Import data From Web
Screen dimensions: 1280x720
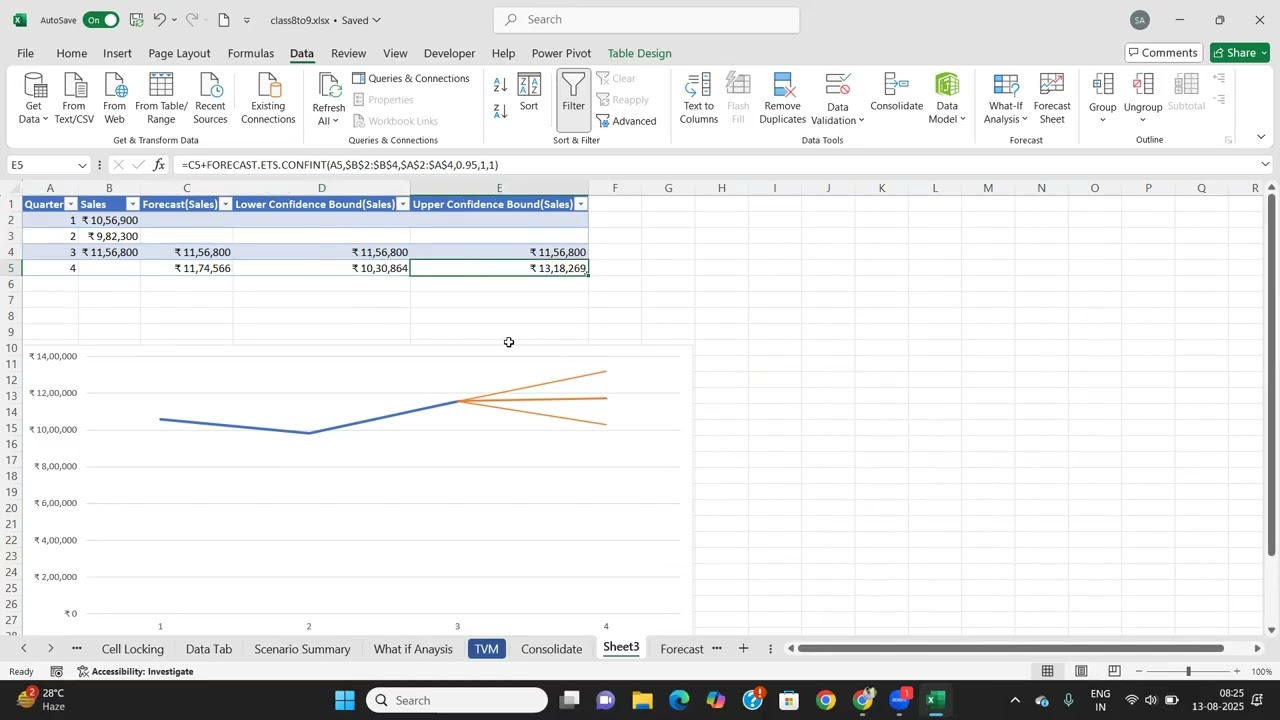click(115, 98)
